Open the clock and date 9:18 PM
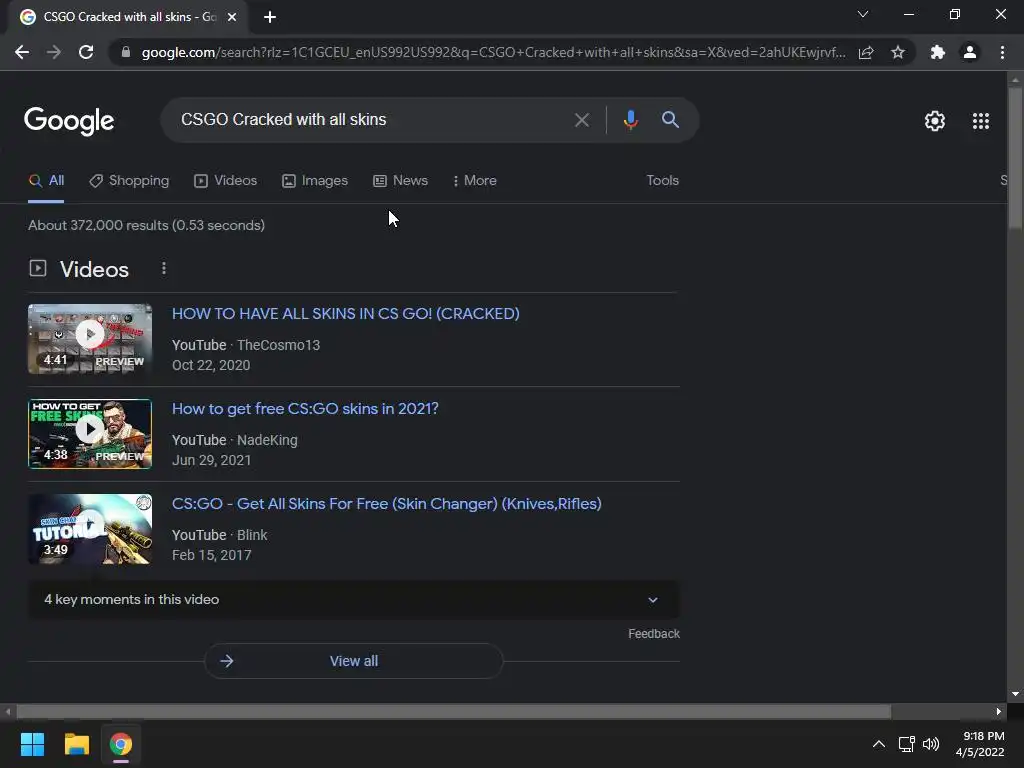 [x=980, y=744]
